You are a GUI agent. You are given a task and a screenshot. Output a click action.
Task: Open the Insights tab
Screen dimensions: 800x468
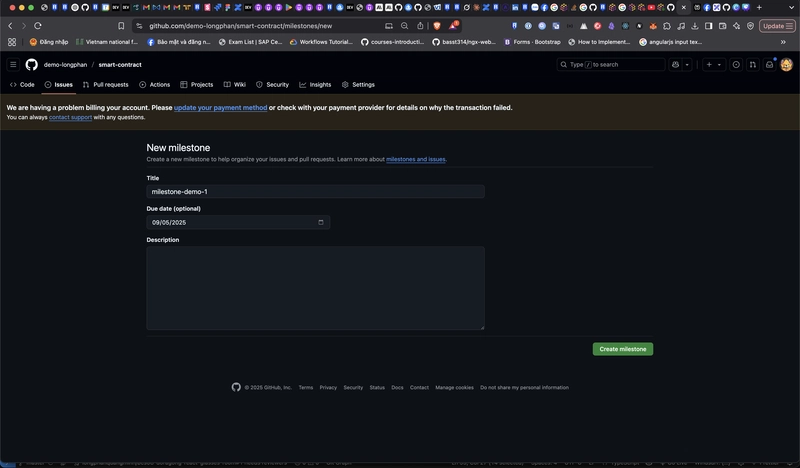point(315,85)
